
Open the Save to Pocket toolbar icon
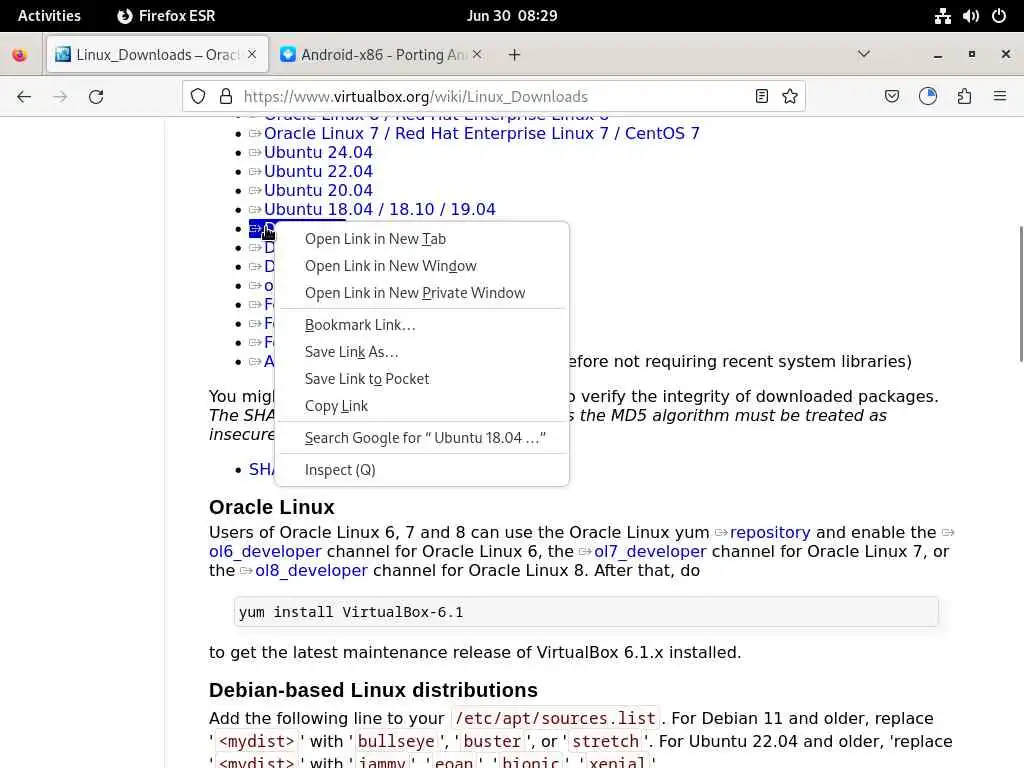click(x=891, y=97)
